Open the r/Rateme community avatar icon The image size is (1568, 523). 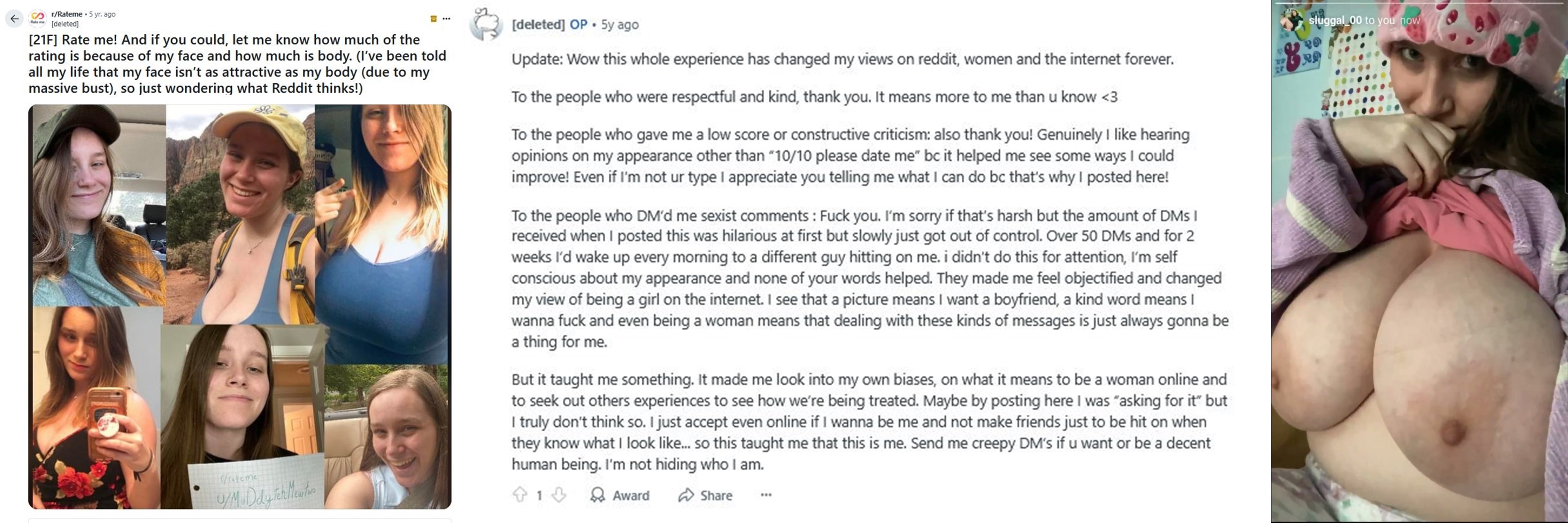[38, 18]
